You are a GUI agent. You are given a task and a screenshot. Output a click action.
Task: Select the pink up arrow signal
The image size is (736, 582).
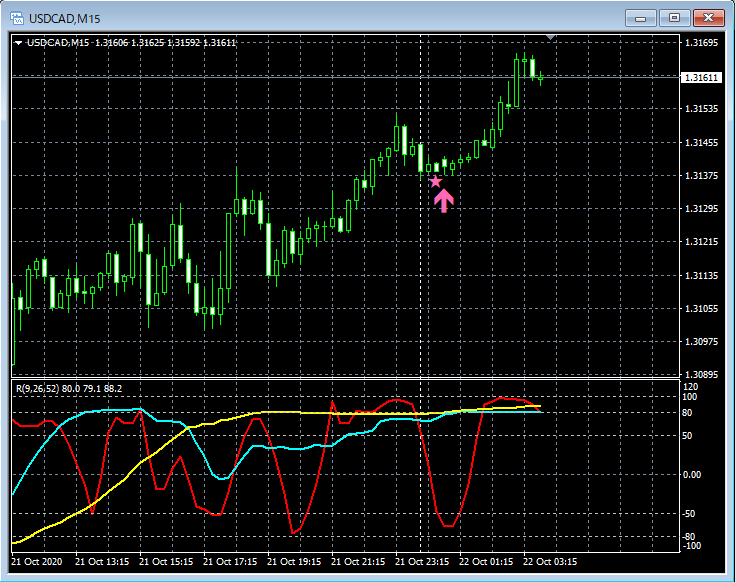pyautogui.click(x=444, y=201)
